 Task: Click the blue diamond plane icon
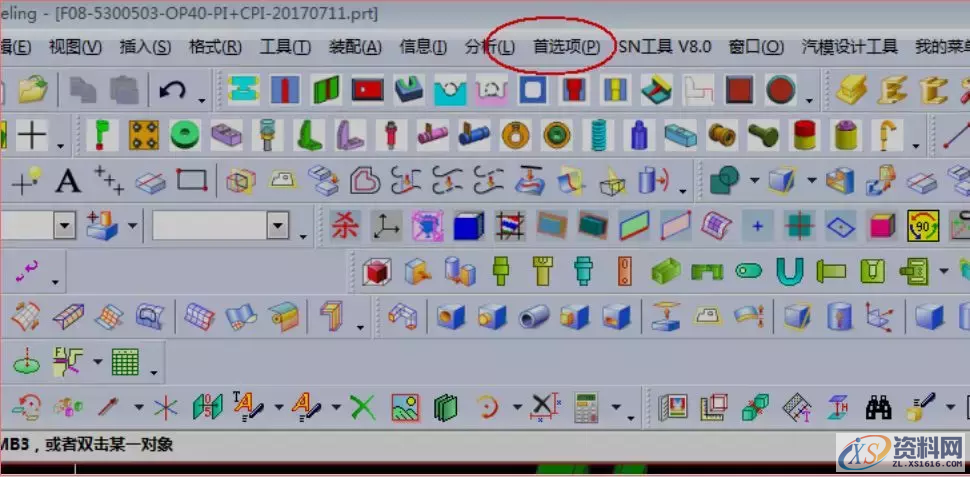pyautogui.click(x=841, y=226)
